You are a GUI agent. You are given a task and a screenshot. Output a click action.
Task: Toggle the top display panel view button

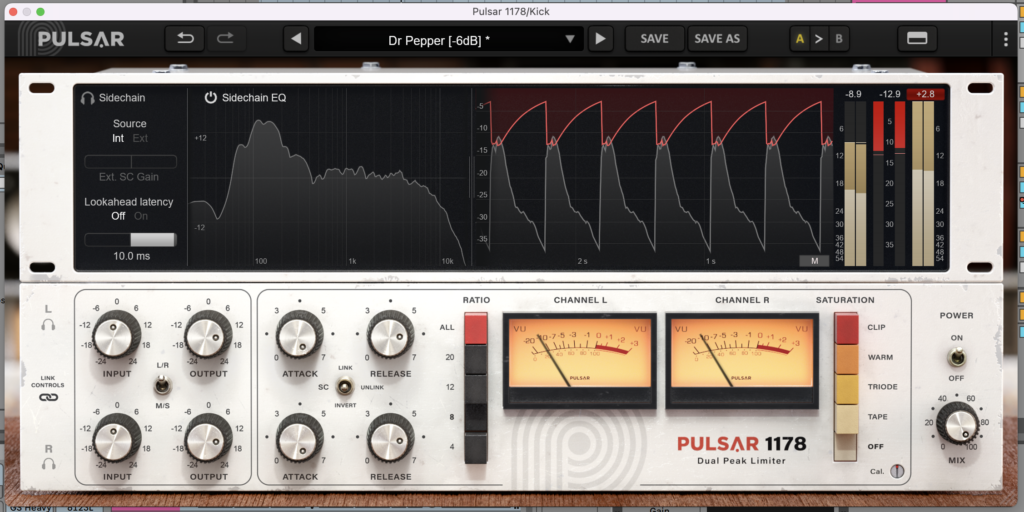point(917,39)
